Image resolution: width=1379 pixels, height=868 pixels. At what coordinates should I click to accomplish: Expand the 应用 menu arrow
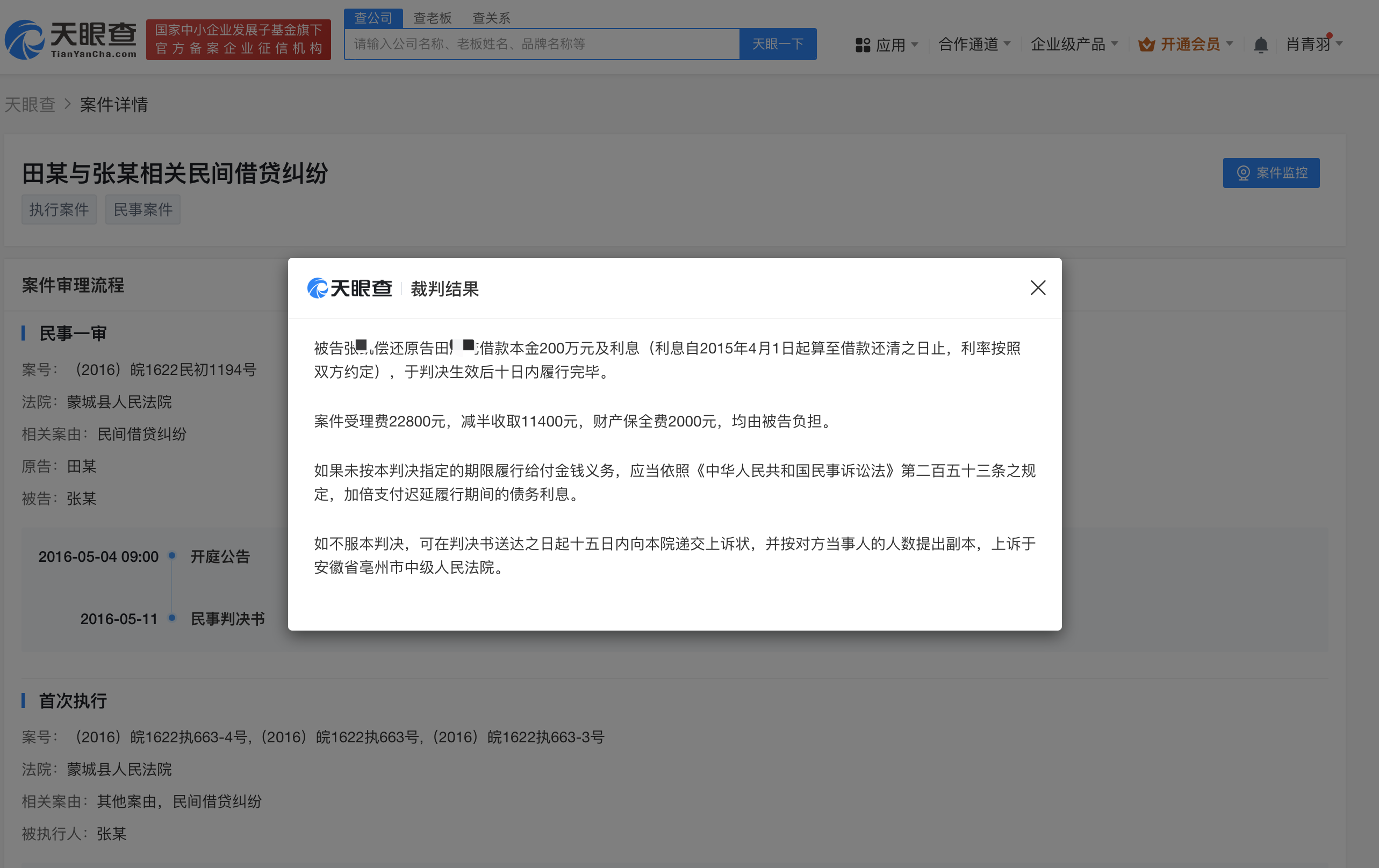[915, 44]
